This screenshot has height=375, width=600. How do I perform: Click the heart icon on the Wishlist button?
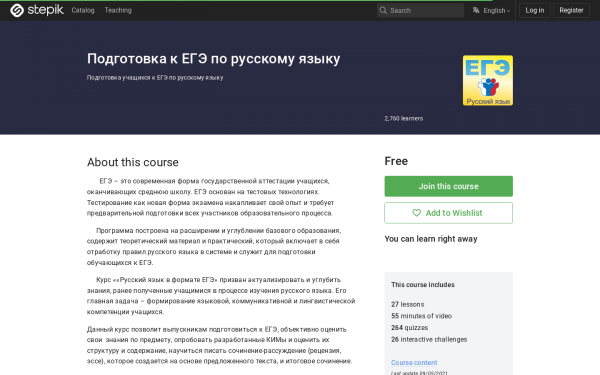416,213
